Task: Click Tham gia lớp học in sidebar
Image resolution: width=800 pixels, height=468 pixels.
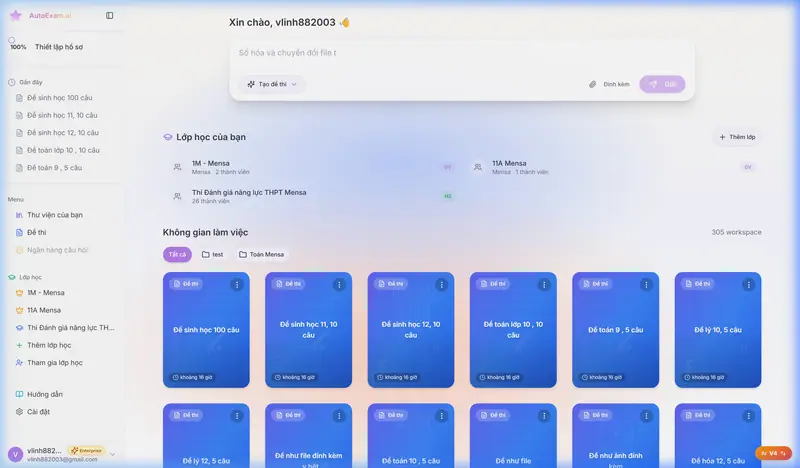Action: click(x=55, y=363)
